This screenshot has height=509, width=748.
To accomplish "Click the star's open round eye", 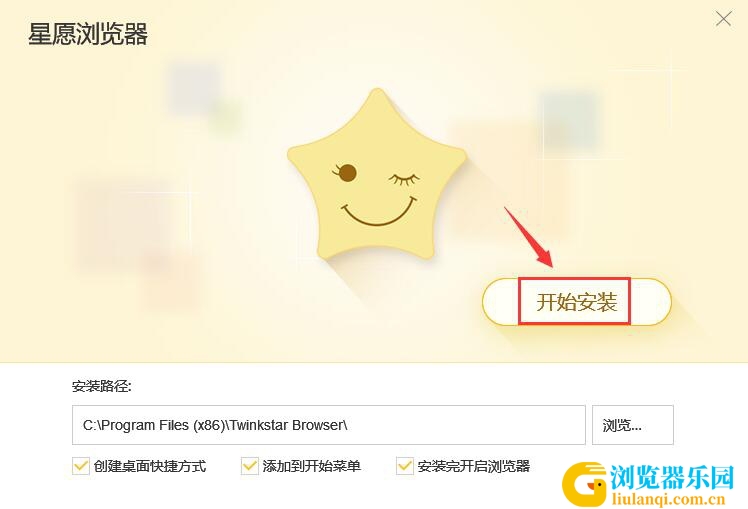I will (347, 172).
